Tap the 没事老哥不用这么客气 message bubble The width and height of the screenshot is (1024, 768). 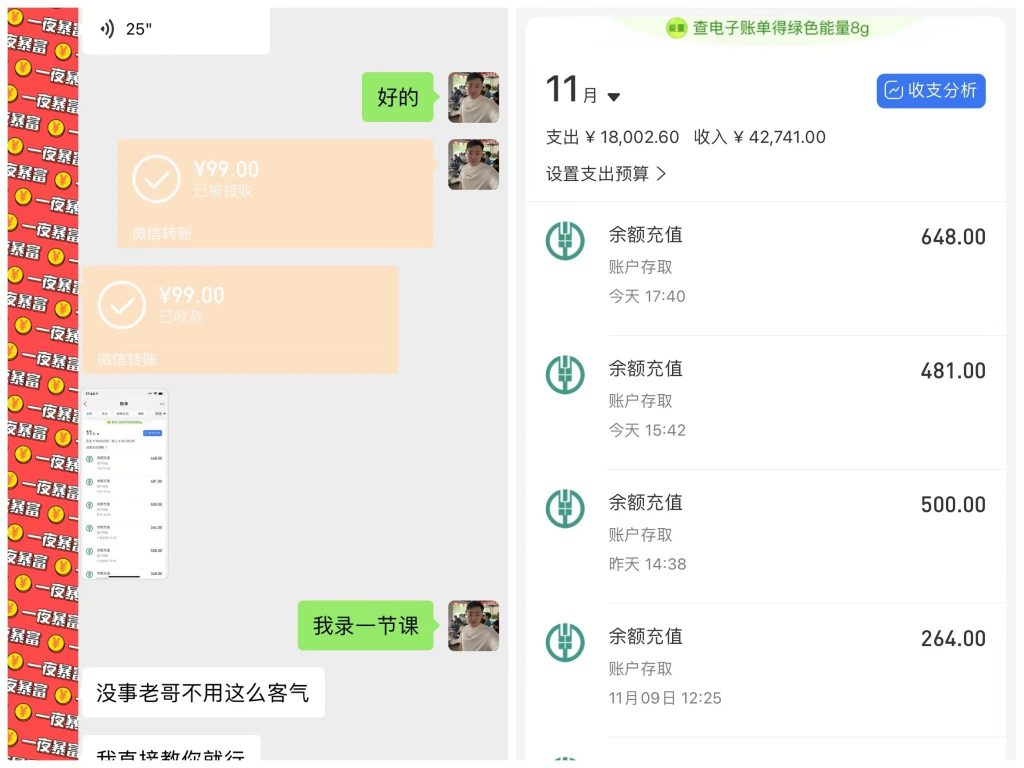(203, 692)
